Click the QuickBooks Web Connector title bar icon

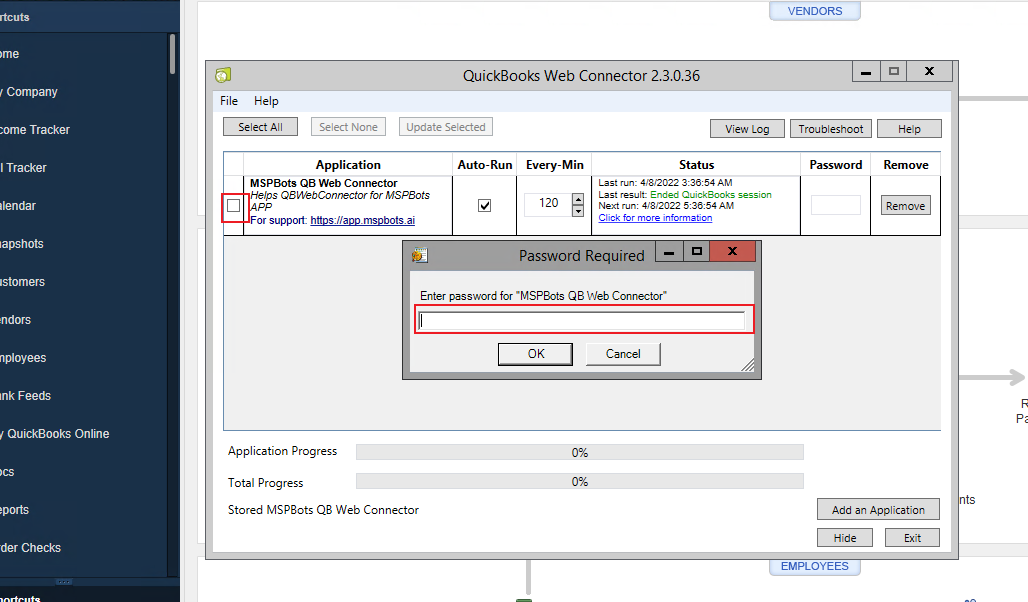click(x=223, y=75)
